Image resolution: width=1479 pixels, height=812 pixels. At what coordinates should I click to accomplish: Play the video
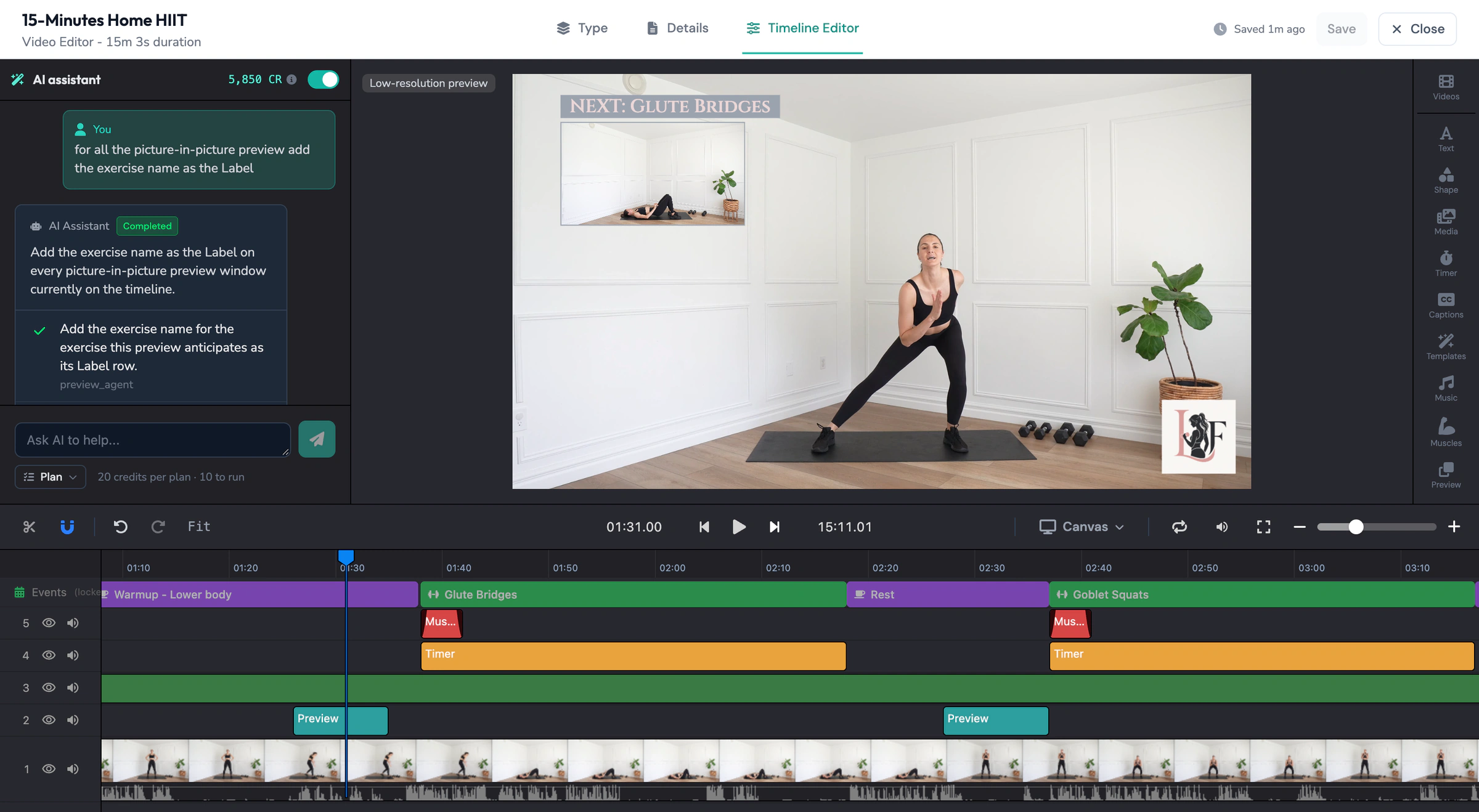coord(738,527)
